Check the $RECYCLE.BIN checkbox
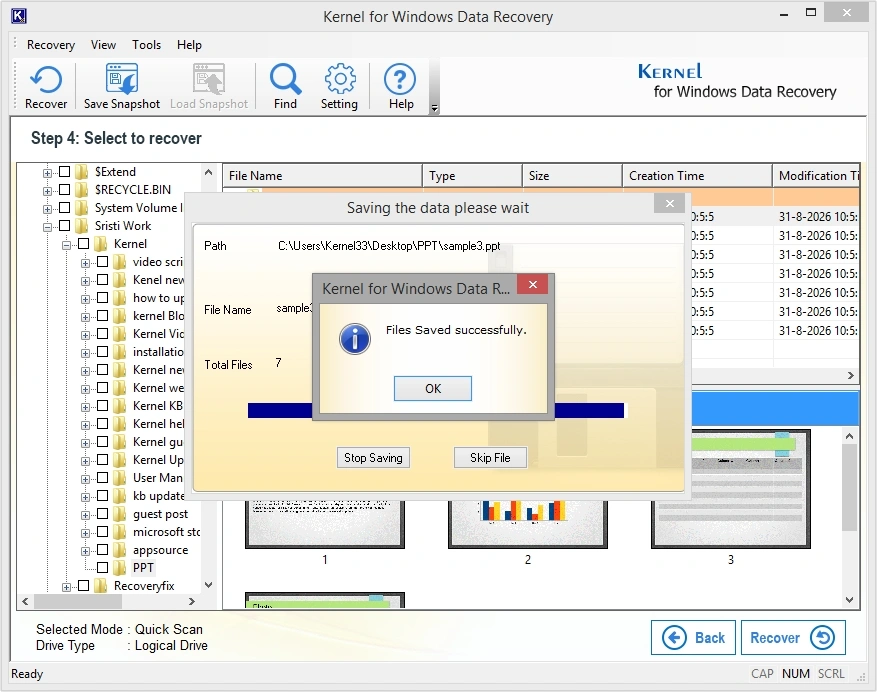877x692 pixels. click(65, 189)
